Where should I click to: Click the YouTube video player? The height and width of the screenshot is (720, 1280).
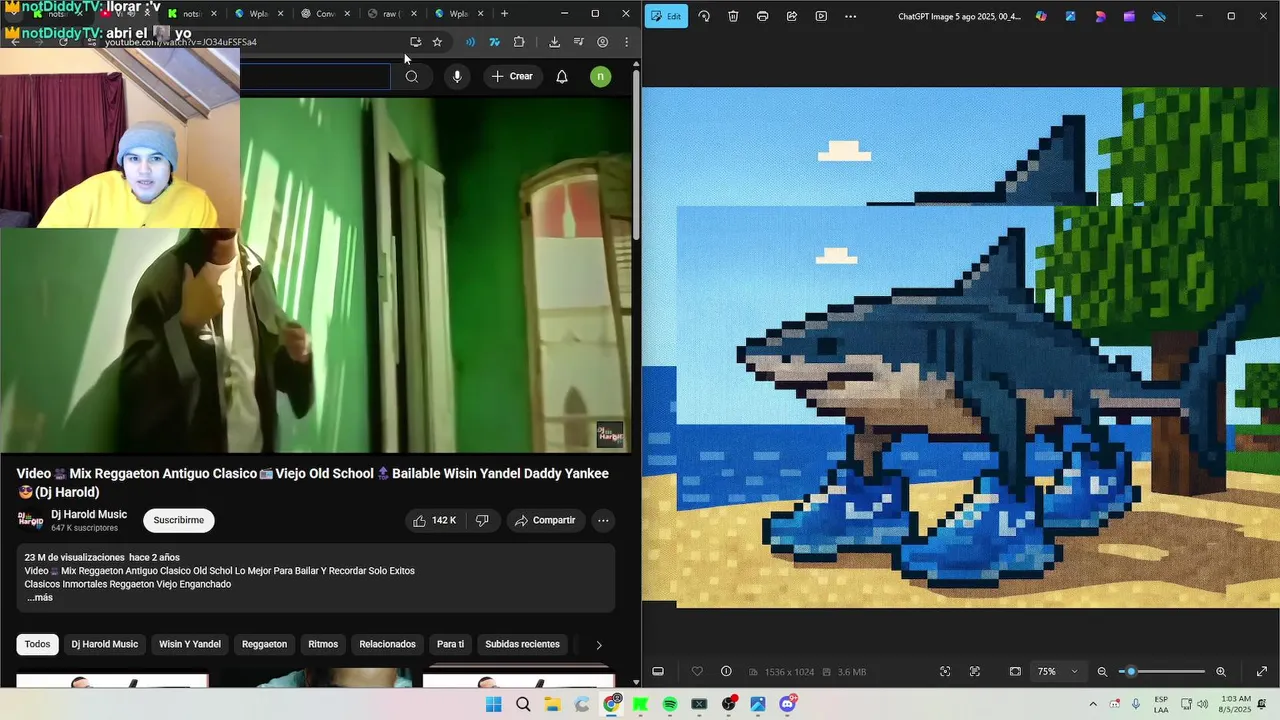coord(317,275)
